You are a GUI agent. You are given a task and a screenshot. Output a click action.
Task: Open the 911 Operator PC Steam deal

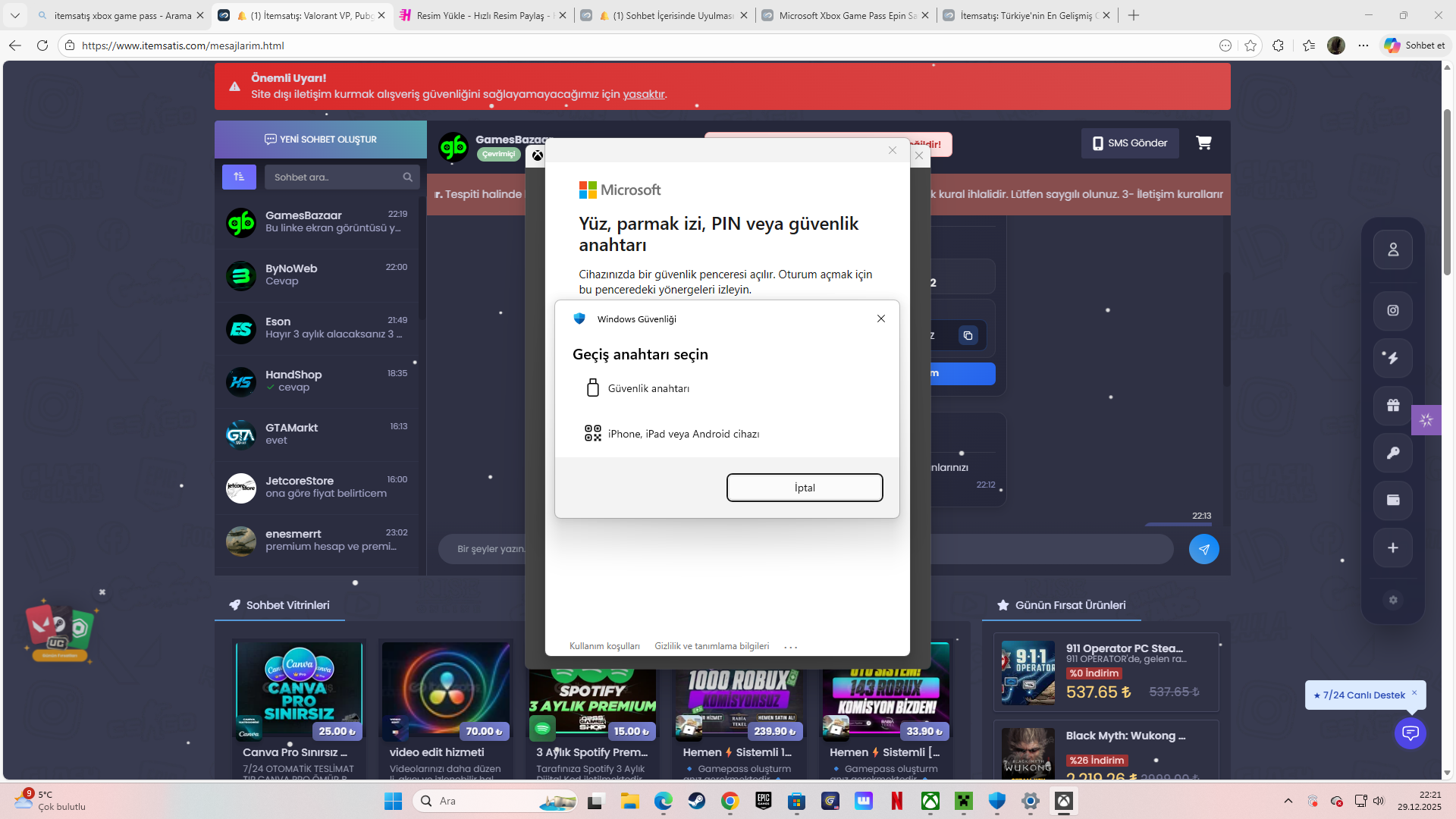1106,673
